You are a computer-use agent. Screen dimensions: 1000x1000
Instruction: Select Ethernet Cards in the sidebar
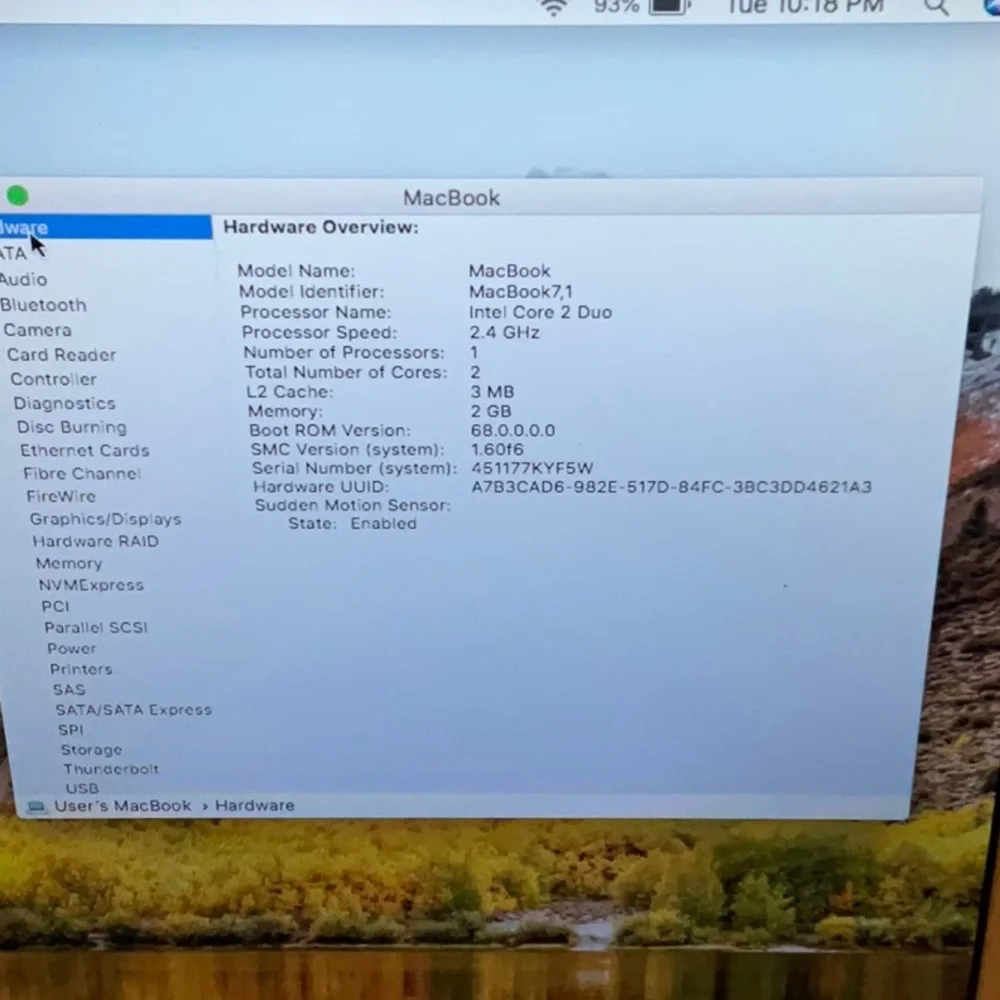[84, 450]
